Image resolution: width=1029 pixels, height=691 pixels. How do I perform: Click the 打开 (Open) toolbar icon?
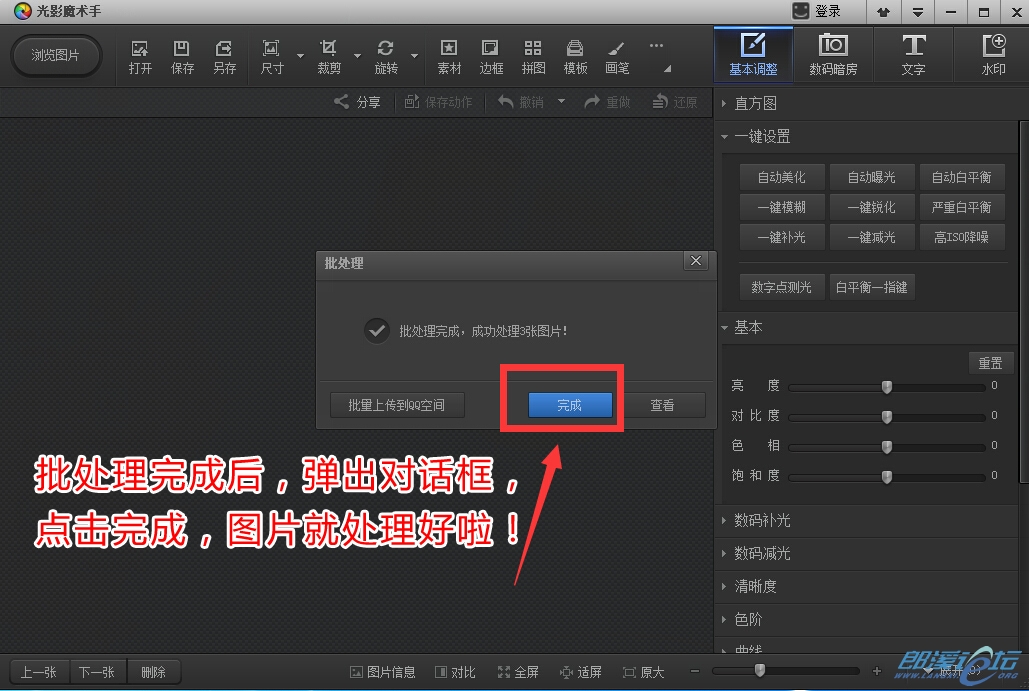coord(140,56)
